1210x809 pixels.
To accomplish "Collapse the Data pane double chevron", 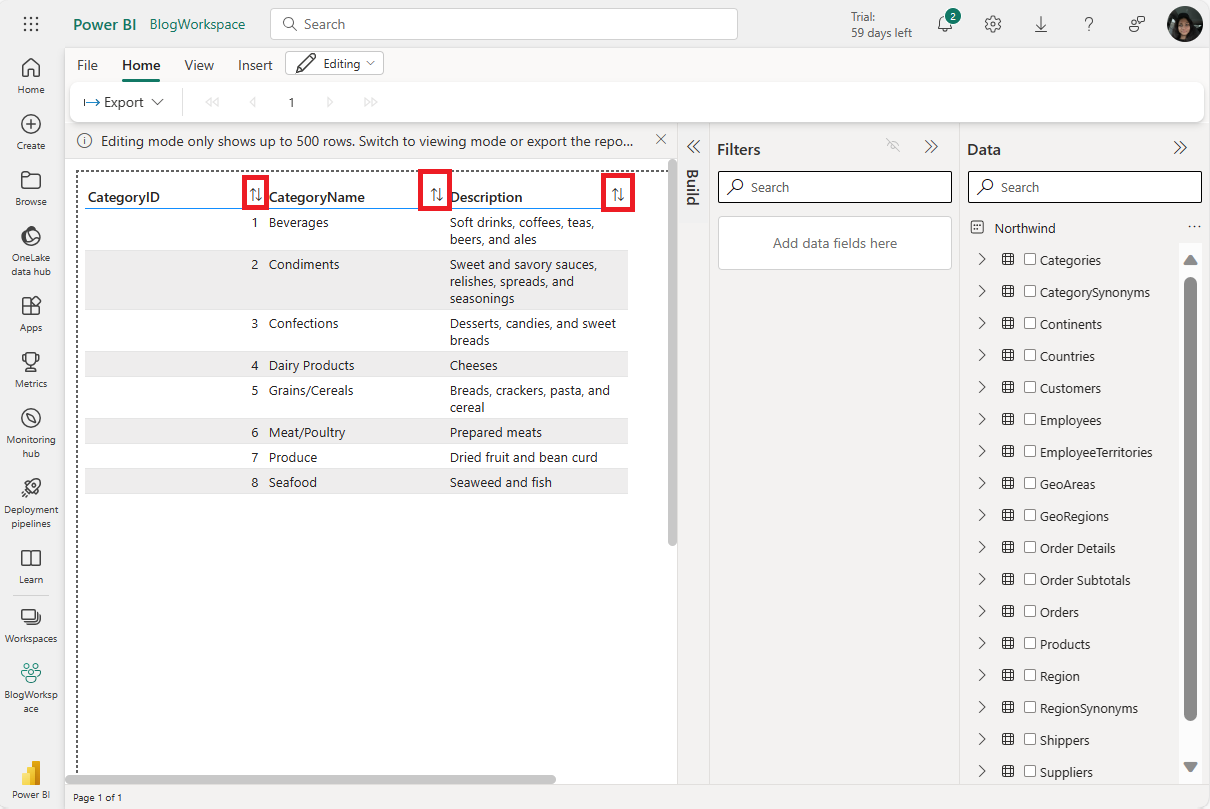I will (x=1180, y=147).
